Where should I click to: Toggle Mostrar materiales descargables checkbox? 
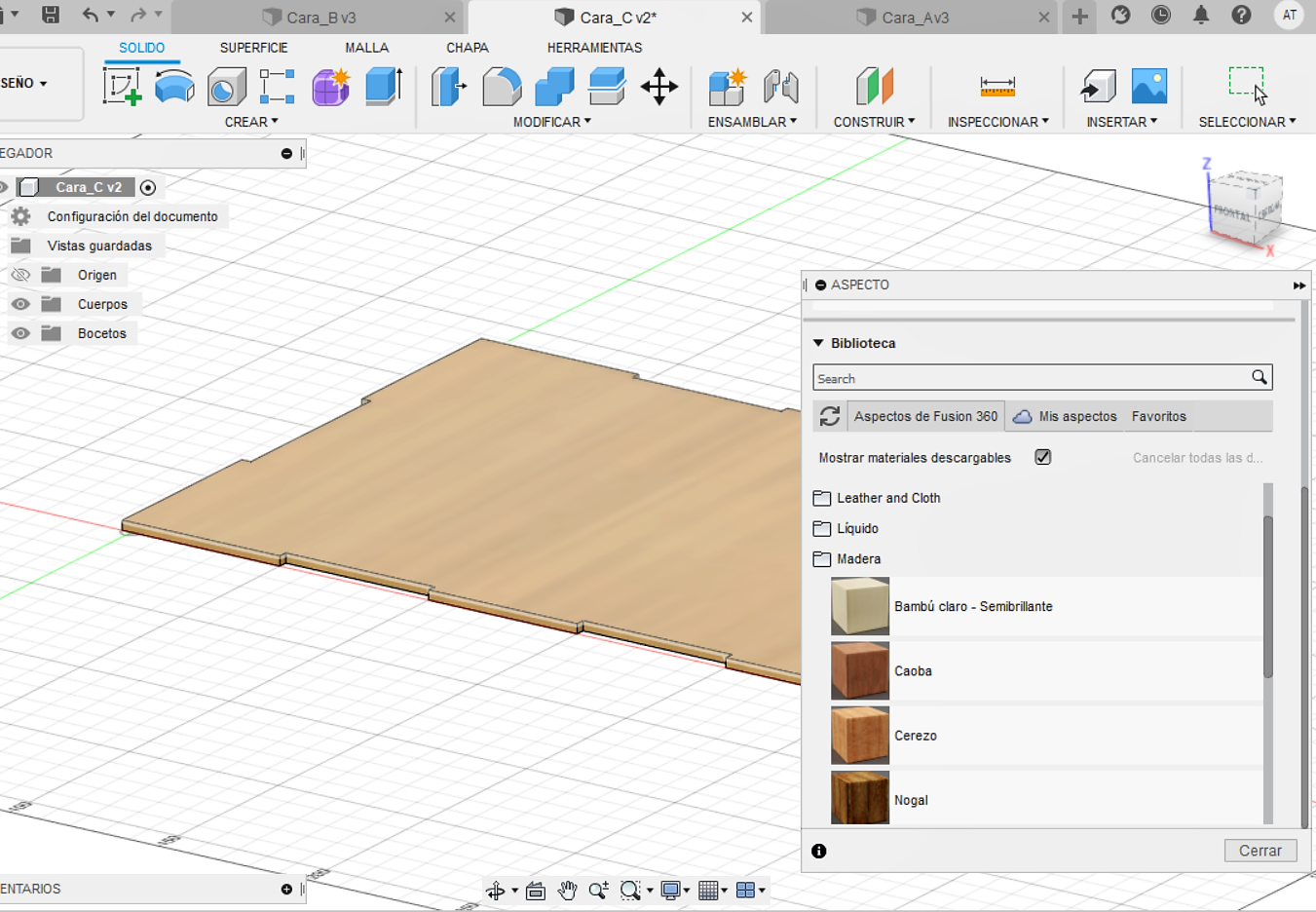1043,457
